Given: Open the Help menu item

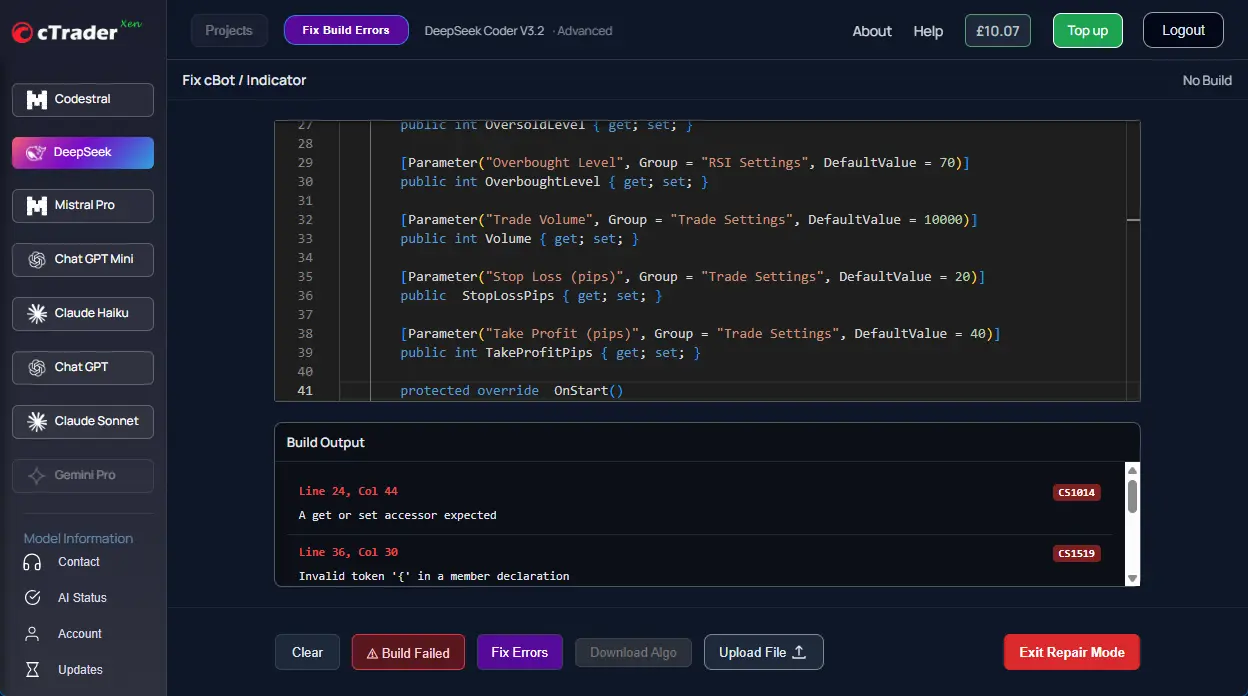Looking at the screenshot, I should coord(928,31).
